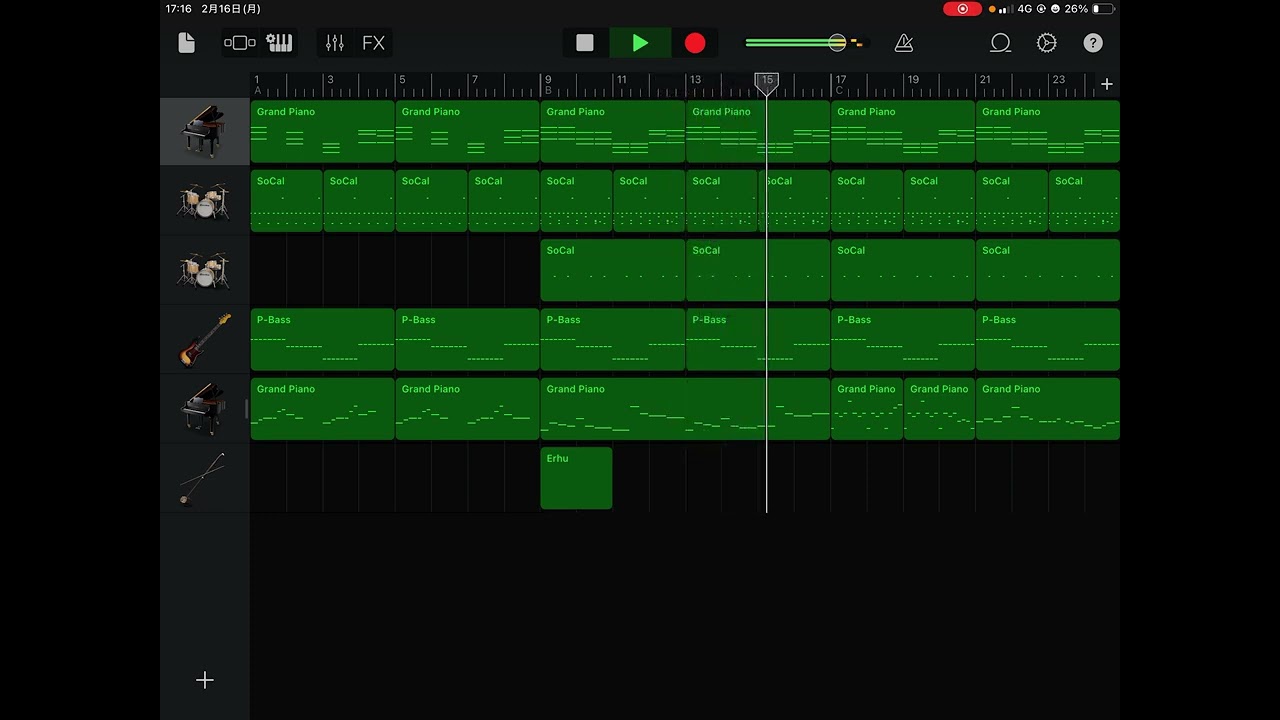Toggle the metronome
This screenshot has height=720, width=1280.
tap(904, 43)
